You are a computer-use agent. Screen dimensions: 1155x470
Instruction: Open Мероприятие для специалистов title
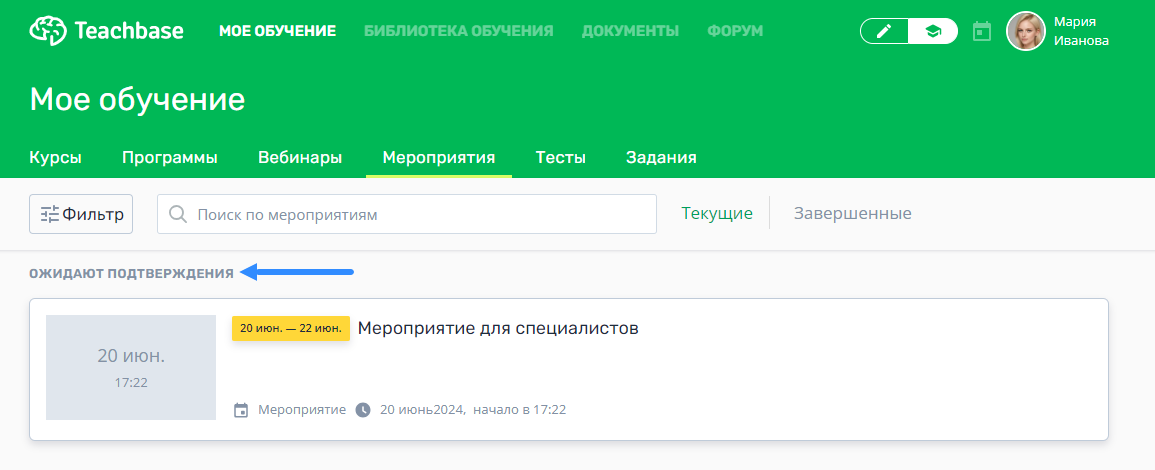point(498,329)
